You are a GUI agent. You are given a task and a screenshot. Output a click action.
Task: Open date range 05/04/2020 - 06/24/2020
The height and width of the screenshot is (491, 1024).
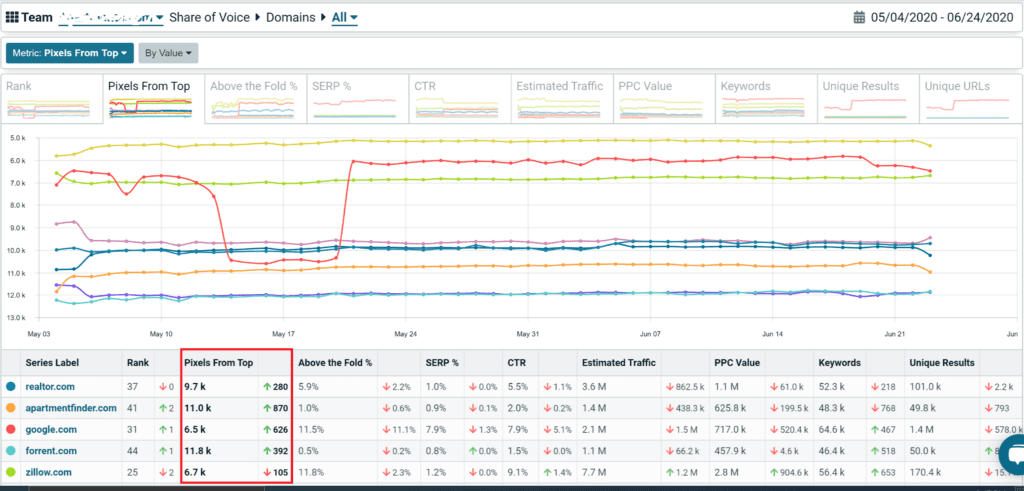[x=942, y=18]
